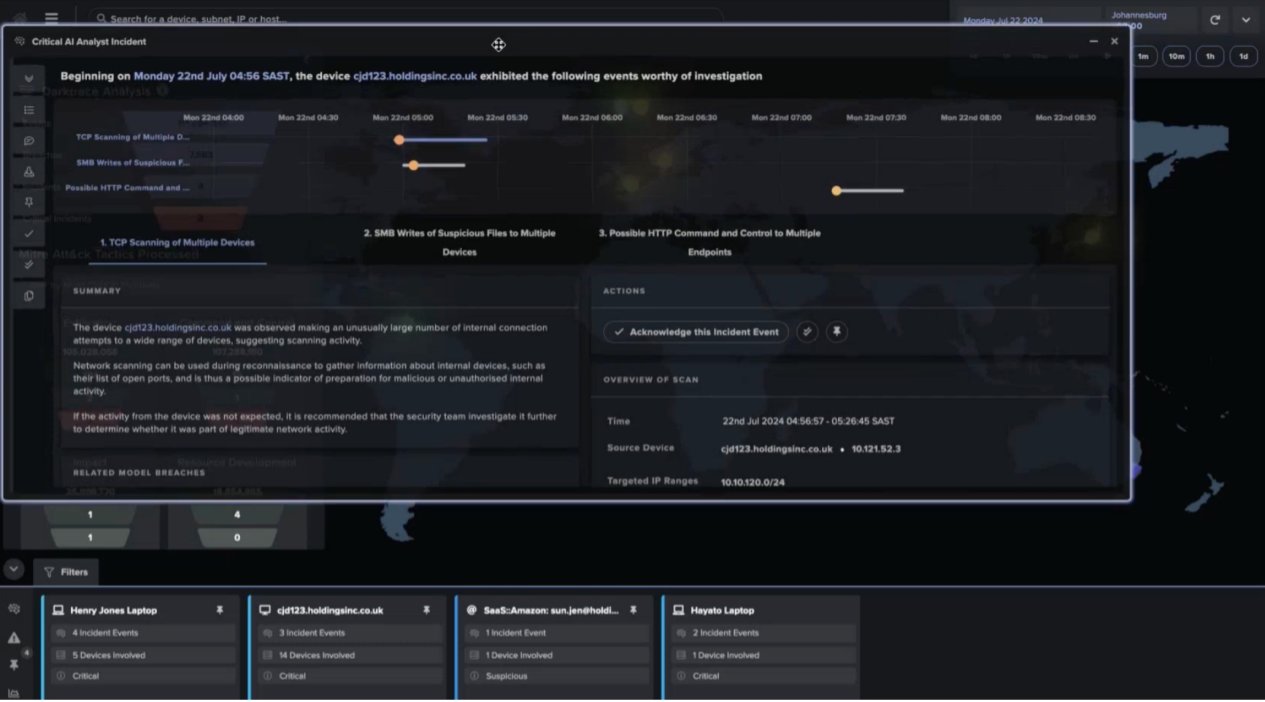Click the double checkmark icon in sidebar
Viewport: 1265px width, 702px height.
point(29,265)
